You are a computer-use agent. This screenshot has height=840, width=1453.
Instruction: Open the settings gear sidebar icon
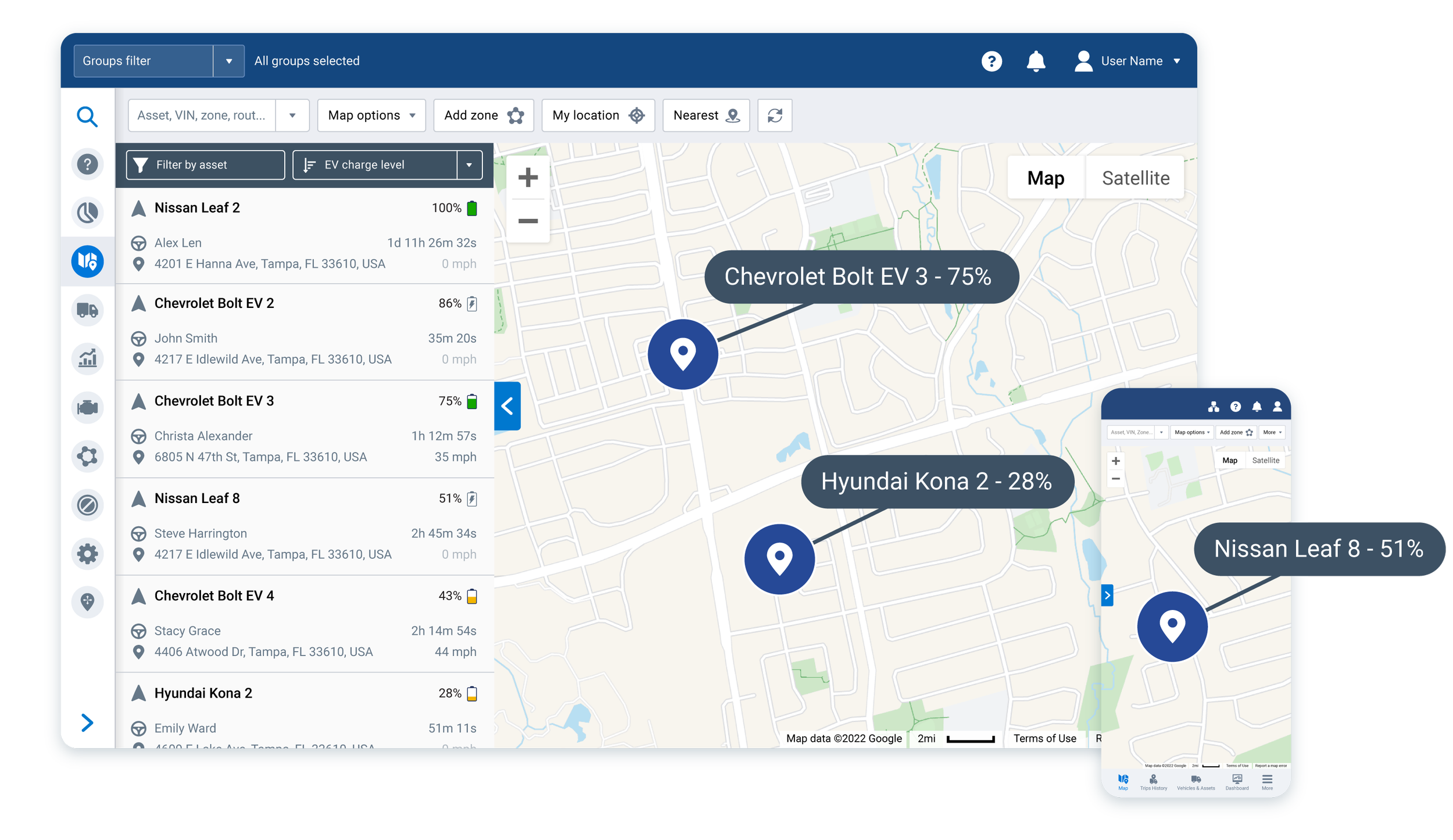click(x=87, y=553)
